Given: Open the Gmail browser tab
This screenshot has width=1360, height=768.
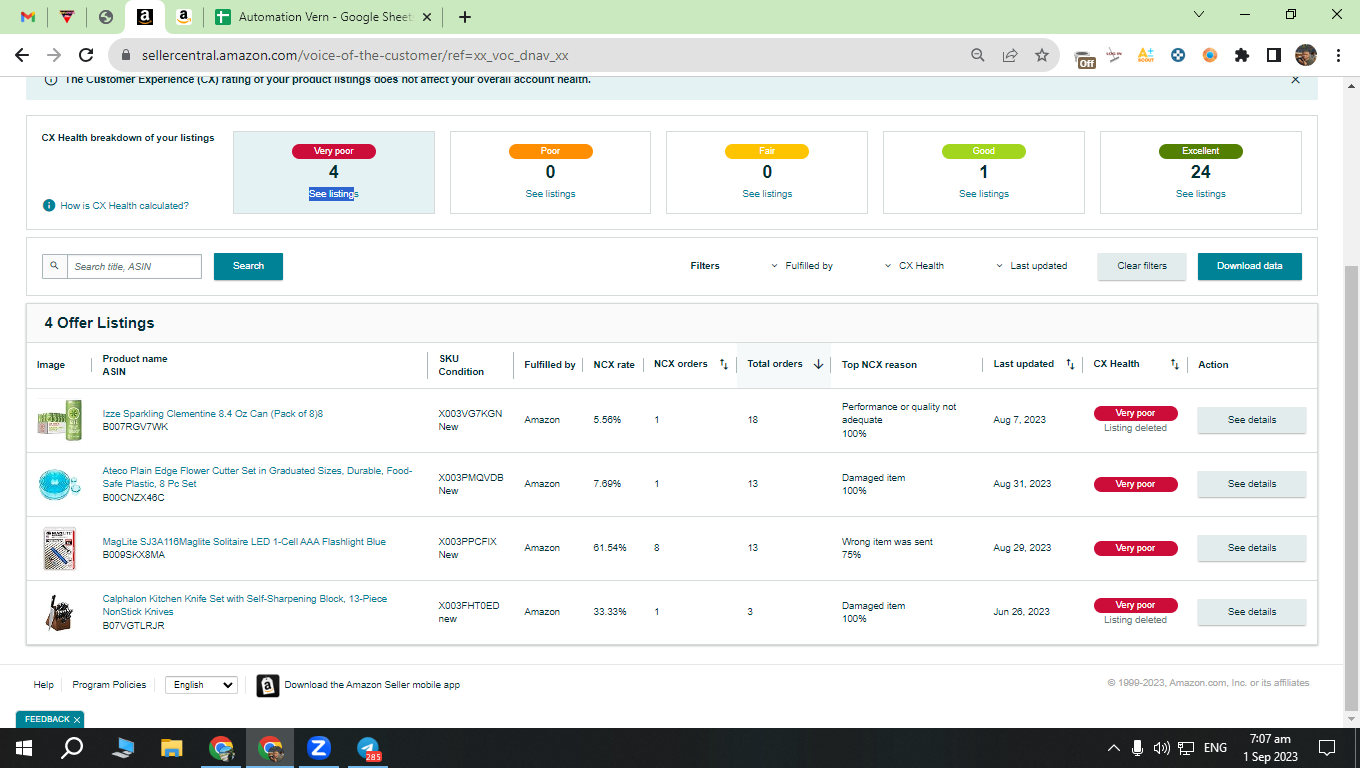Looking at the screenshot, I should point(28,17).
